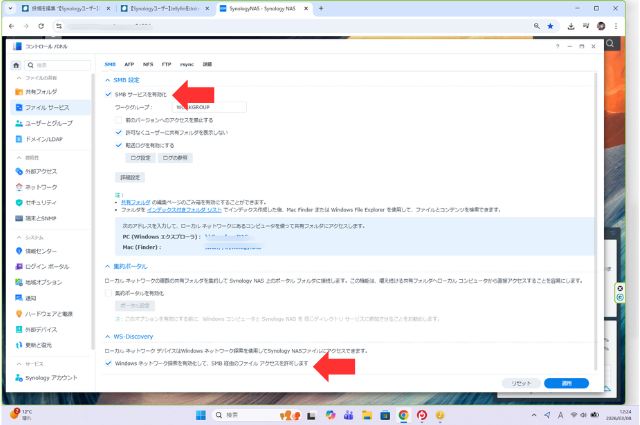Click the control panel home icon

click(x=17, y=64)
